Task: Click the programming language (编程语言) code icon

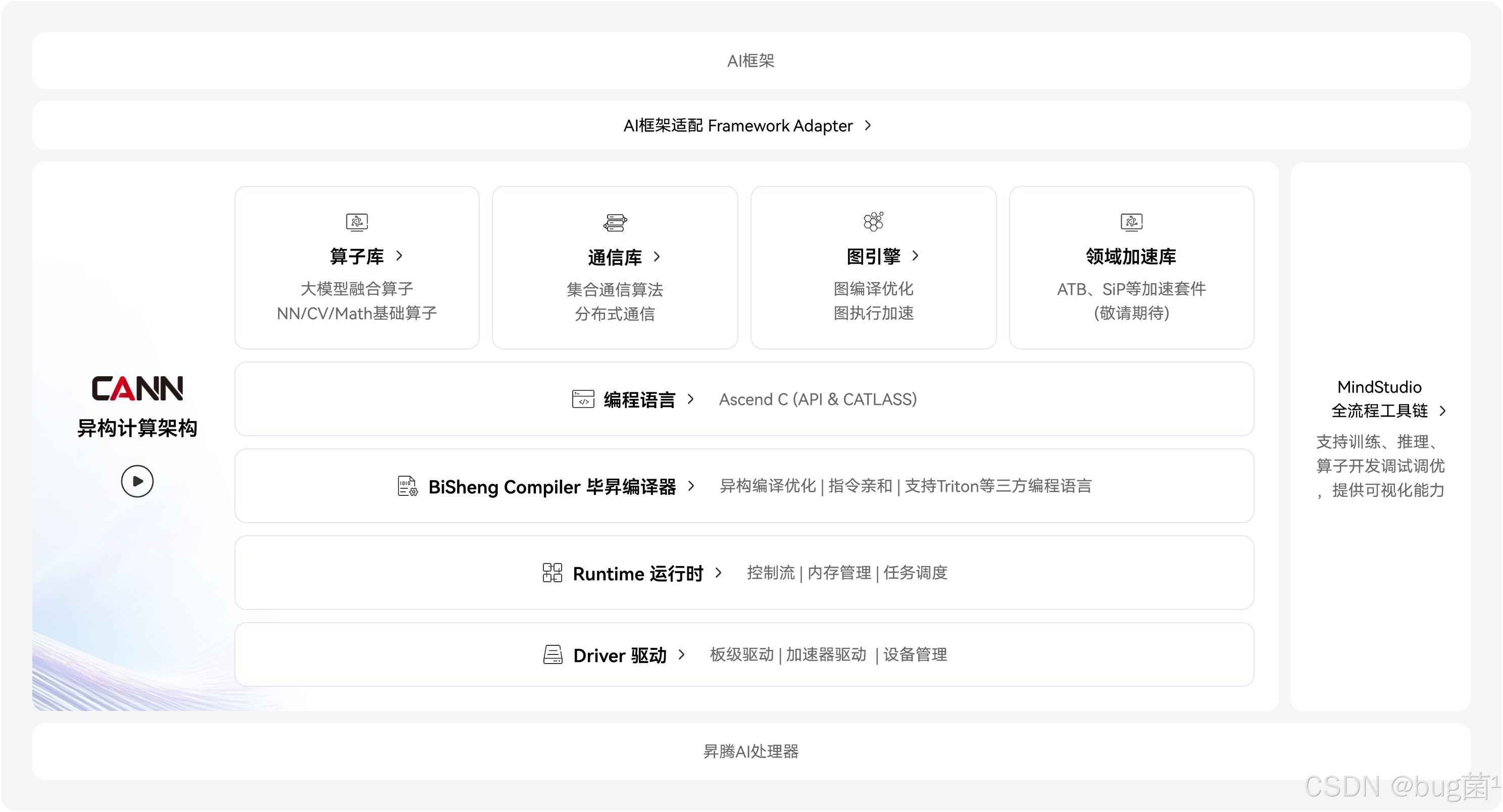Action: [x=583, y=399]
